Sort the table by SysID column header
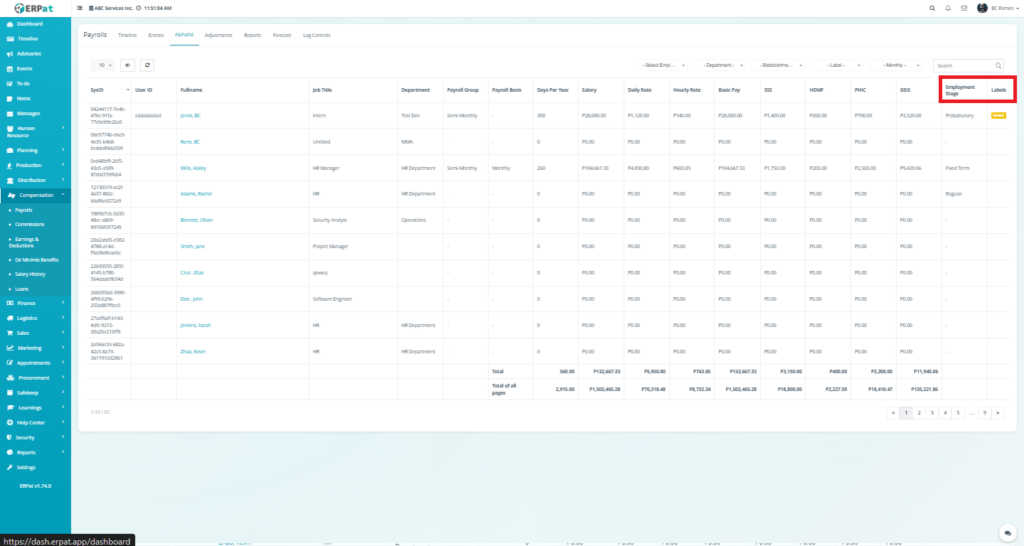Viewport: 1024px width, 546px height. tap(98, 90)
